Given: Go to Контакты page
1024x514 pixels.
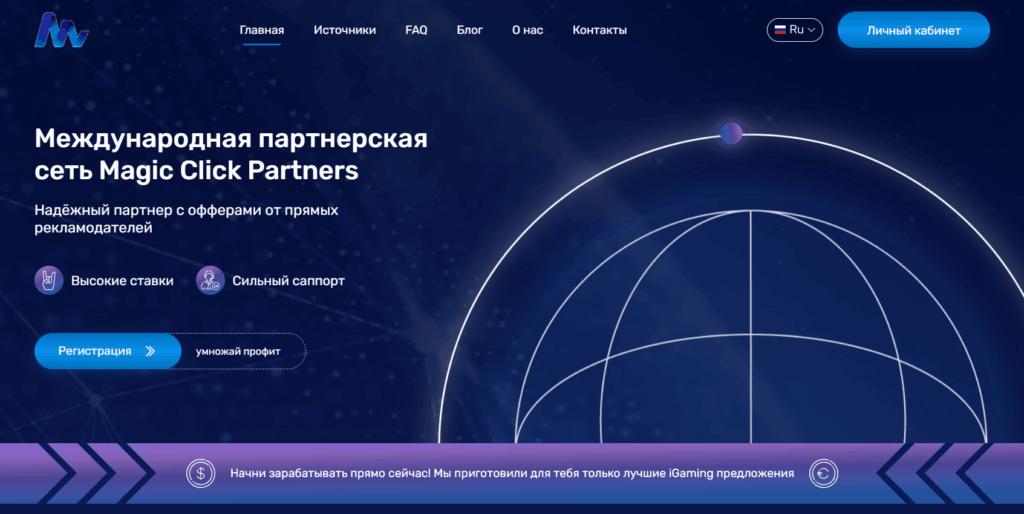Looking at the screenshot, I should pyautogui.click(x=600, y=30).
